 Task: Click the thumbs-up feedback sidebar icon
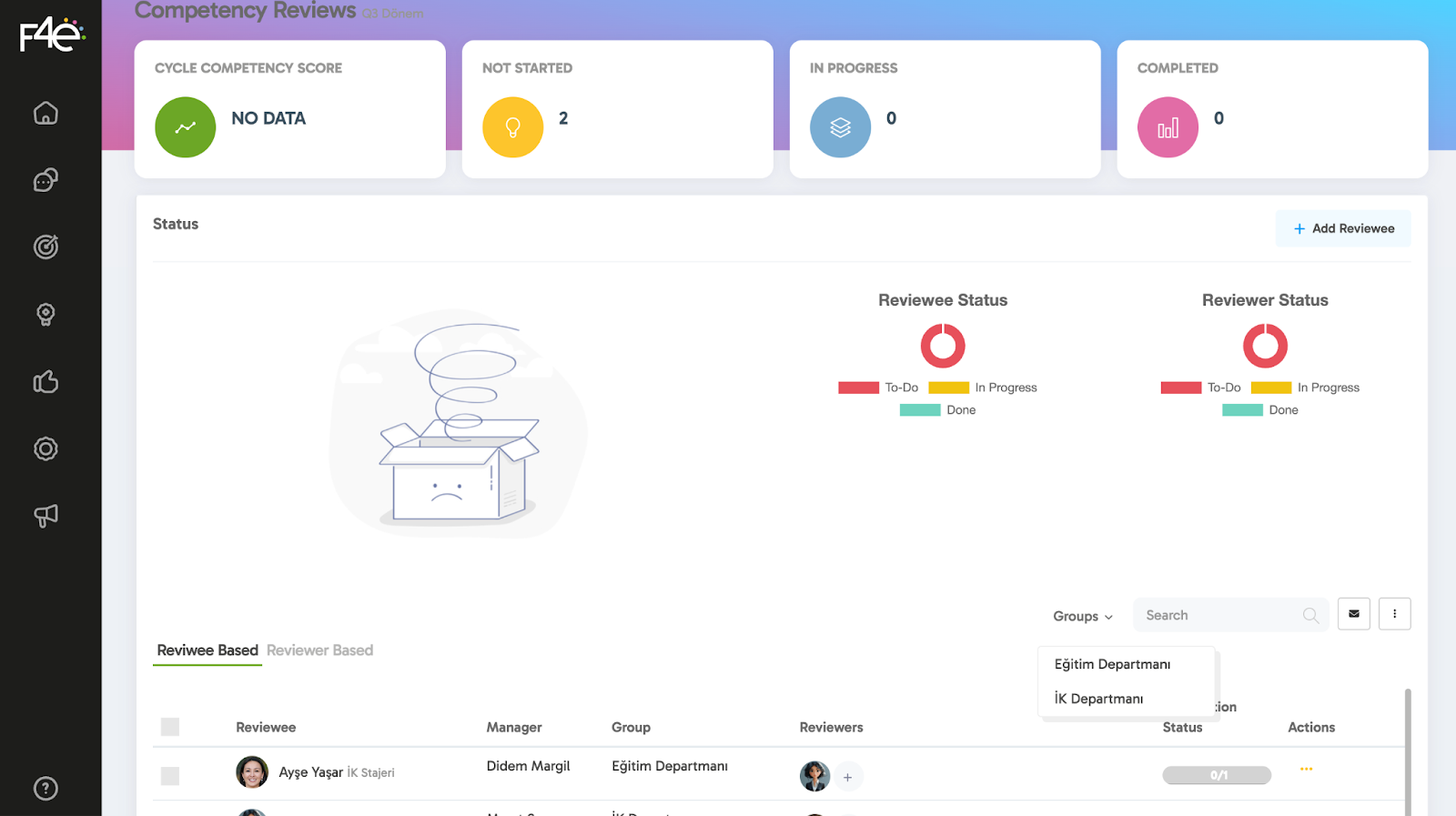click(45, 381)
